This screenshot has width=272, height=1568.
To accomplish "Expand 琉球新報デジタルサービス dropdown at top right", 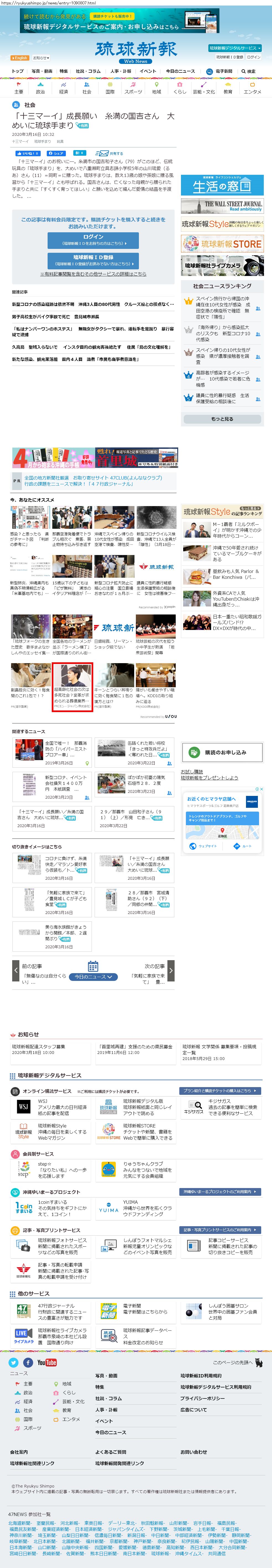I will click(x=235, y=48).
